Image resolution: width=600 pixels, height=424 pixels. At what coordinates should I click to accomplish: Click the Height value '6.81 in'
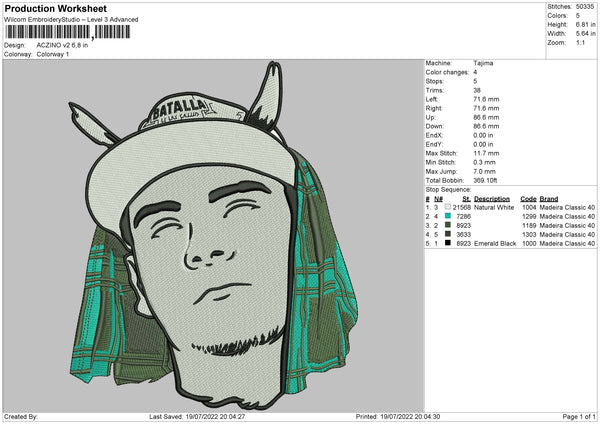(x=585, y=24)
